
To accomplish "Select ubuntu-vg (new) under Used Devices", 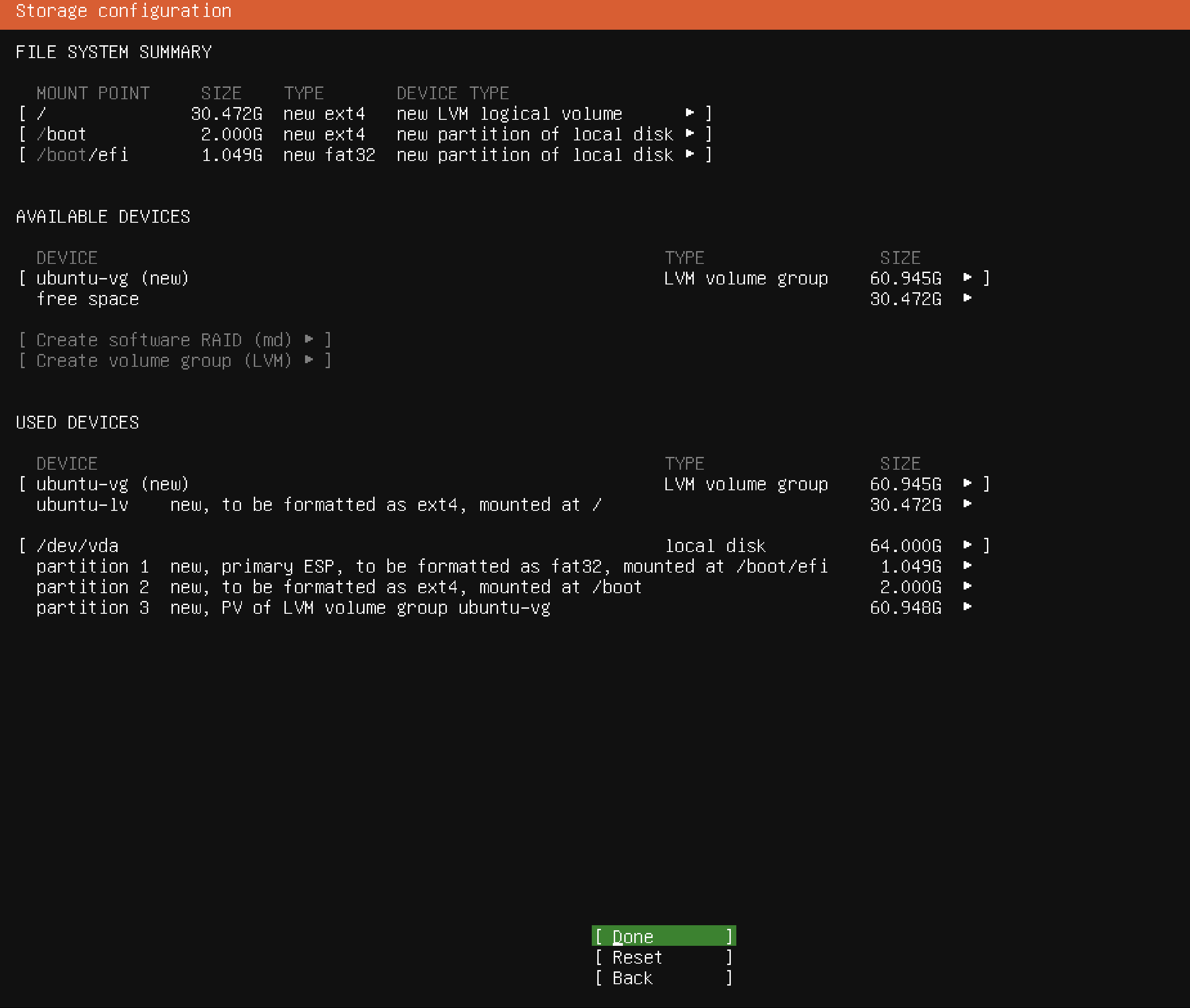I will click(112, 484).
